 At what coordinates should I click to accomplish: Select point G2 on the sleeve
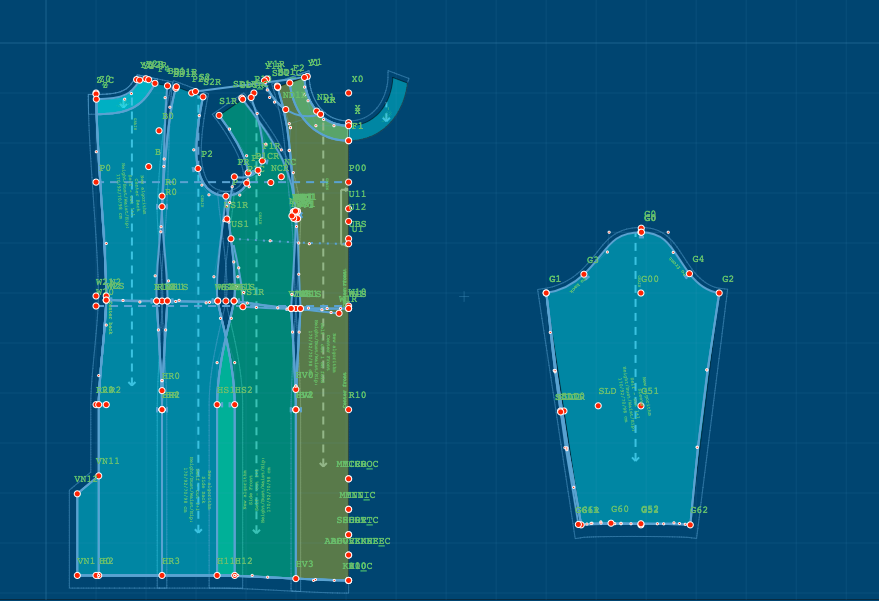pyautogui.click(x=719, y=293)
